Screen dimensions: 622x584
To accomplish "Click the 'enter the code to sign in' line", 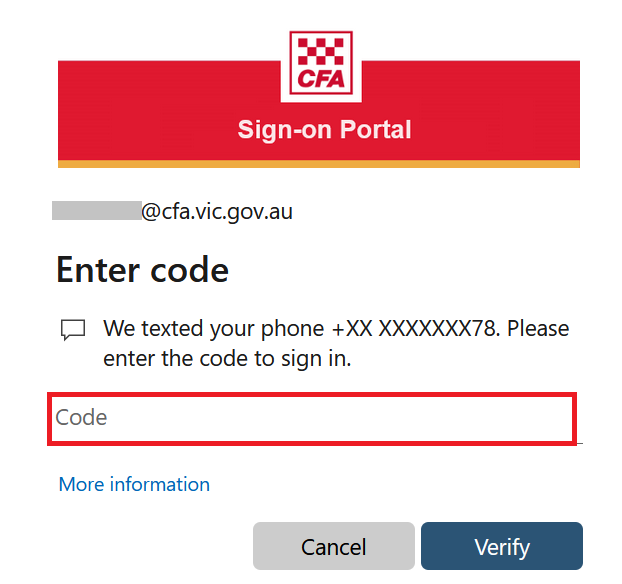I will [x=227, y=359].
